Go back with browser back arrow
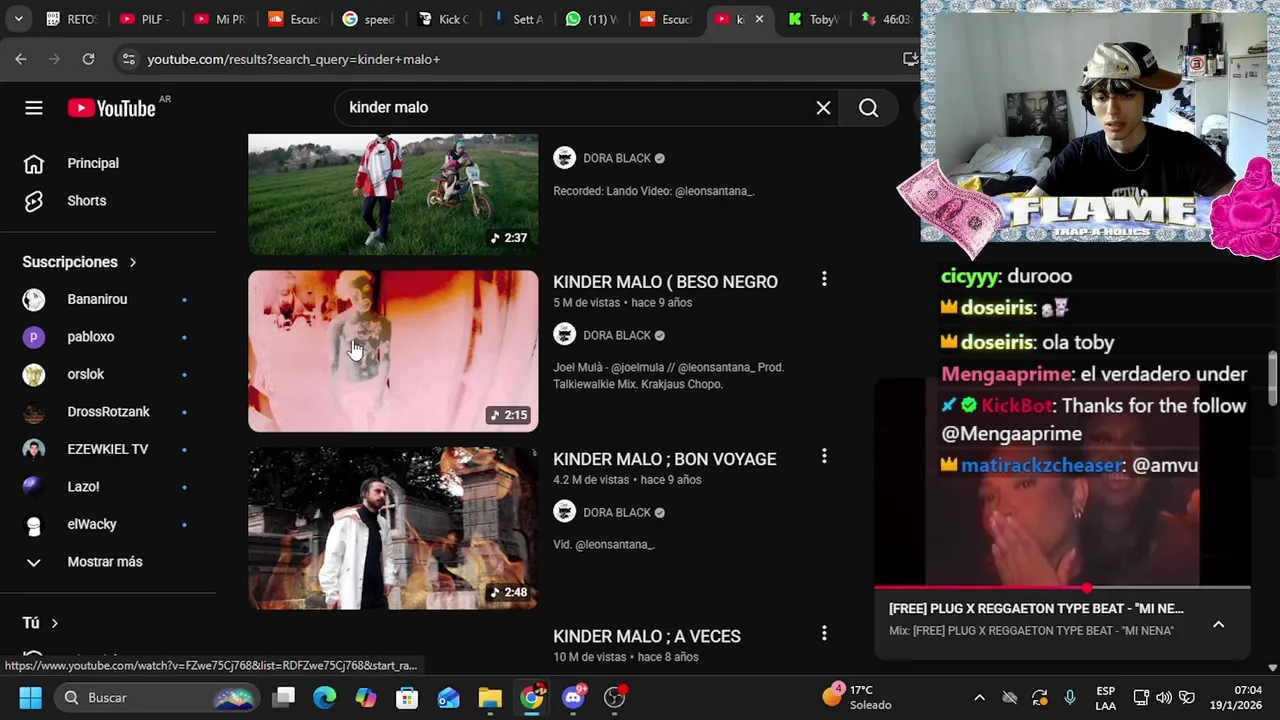This screenshot has height=720, width=1280. pos(21,59)
